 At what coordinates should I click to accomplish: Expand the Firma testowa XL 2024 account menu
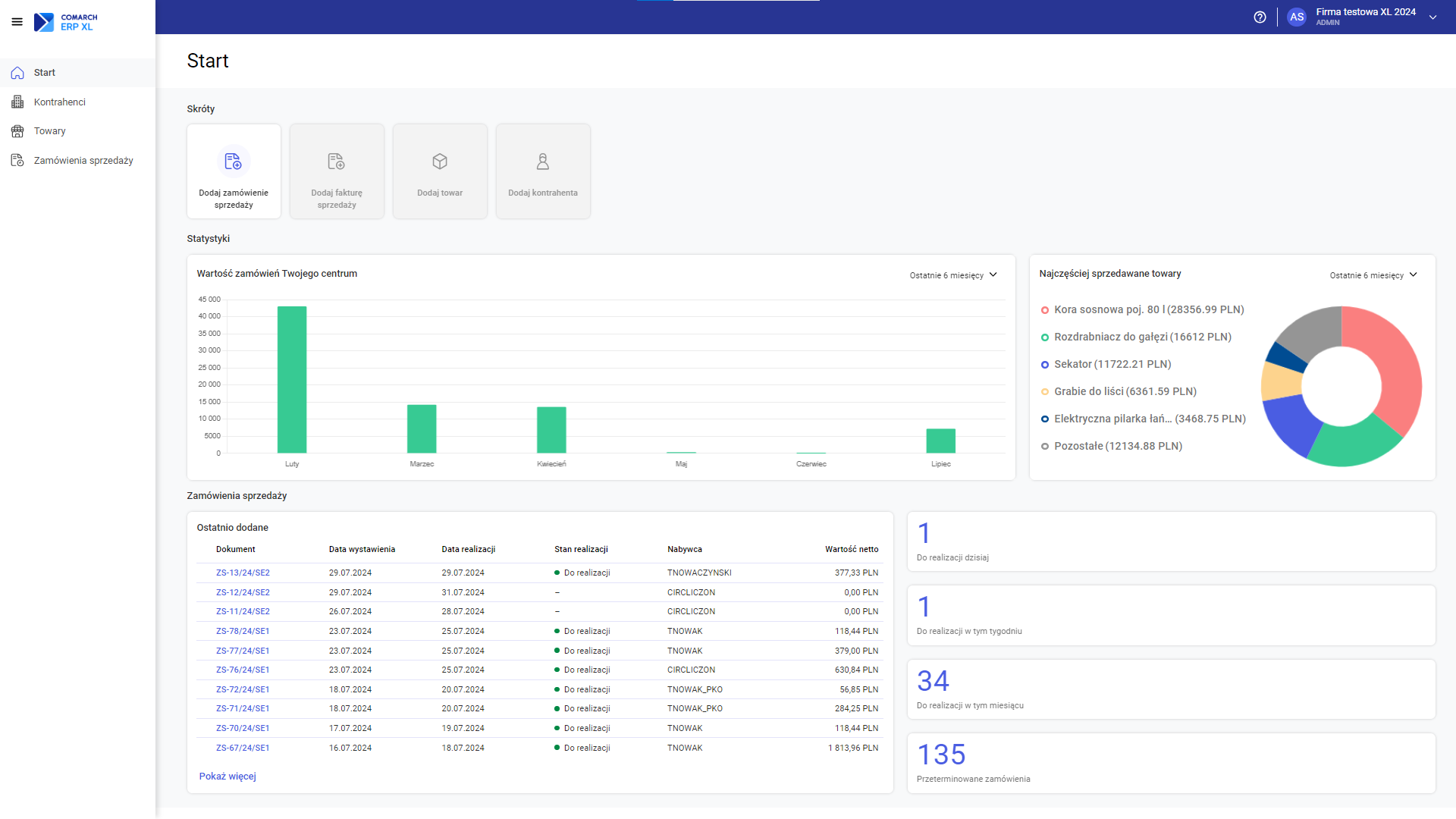point(1432,17)
